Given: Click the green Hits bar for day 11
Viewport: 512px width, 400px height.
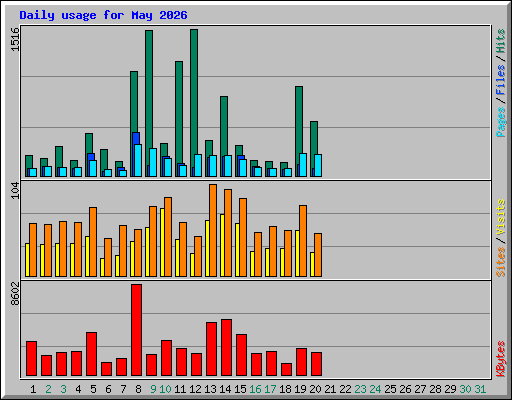Looking at the screenshot, I should (x=179, y=112).
